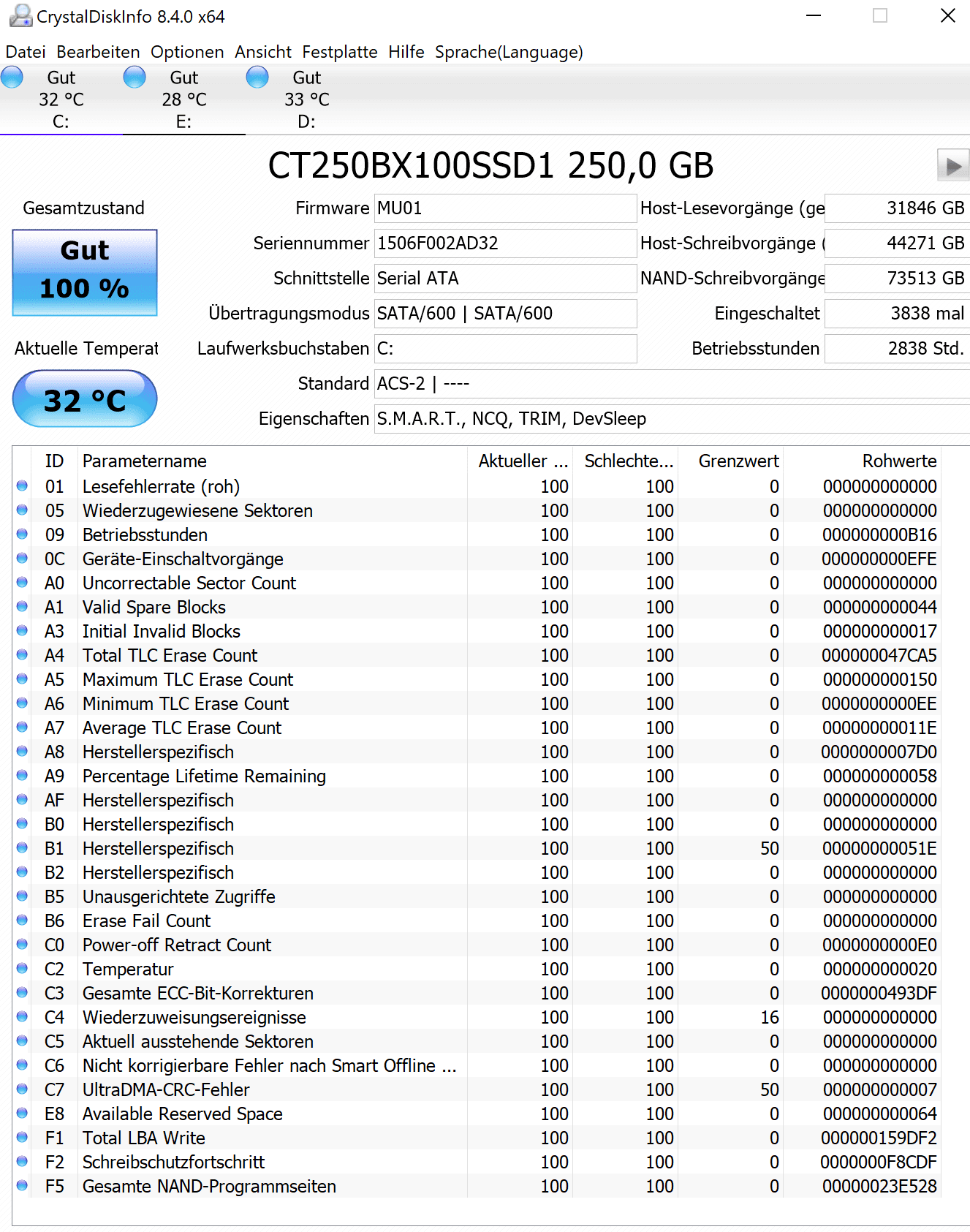This screenshot has width=970, height=1232.
Task: Open the Datei menu
Action: 26,52
